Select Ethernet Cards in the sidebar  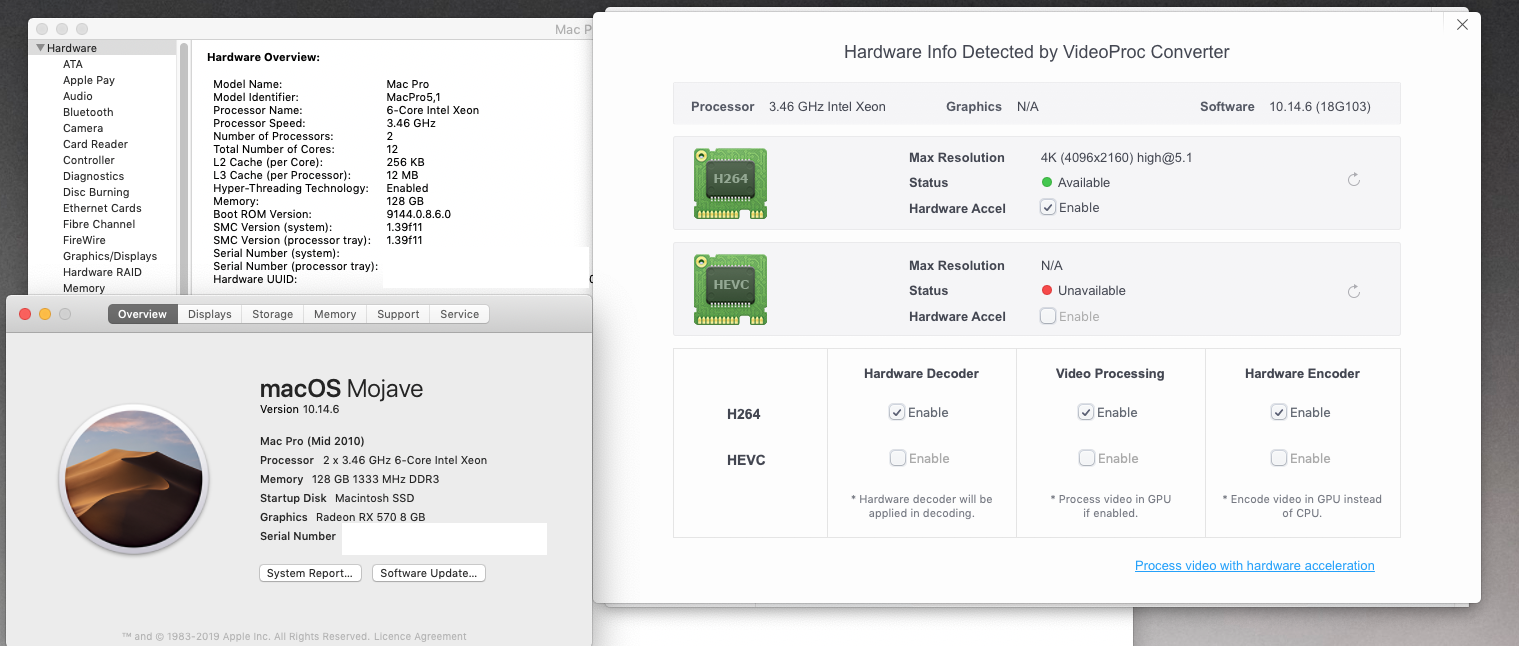pos(102,208)
